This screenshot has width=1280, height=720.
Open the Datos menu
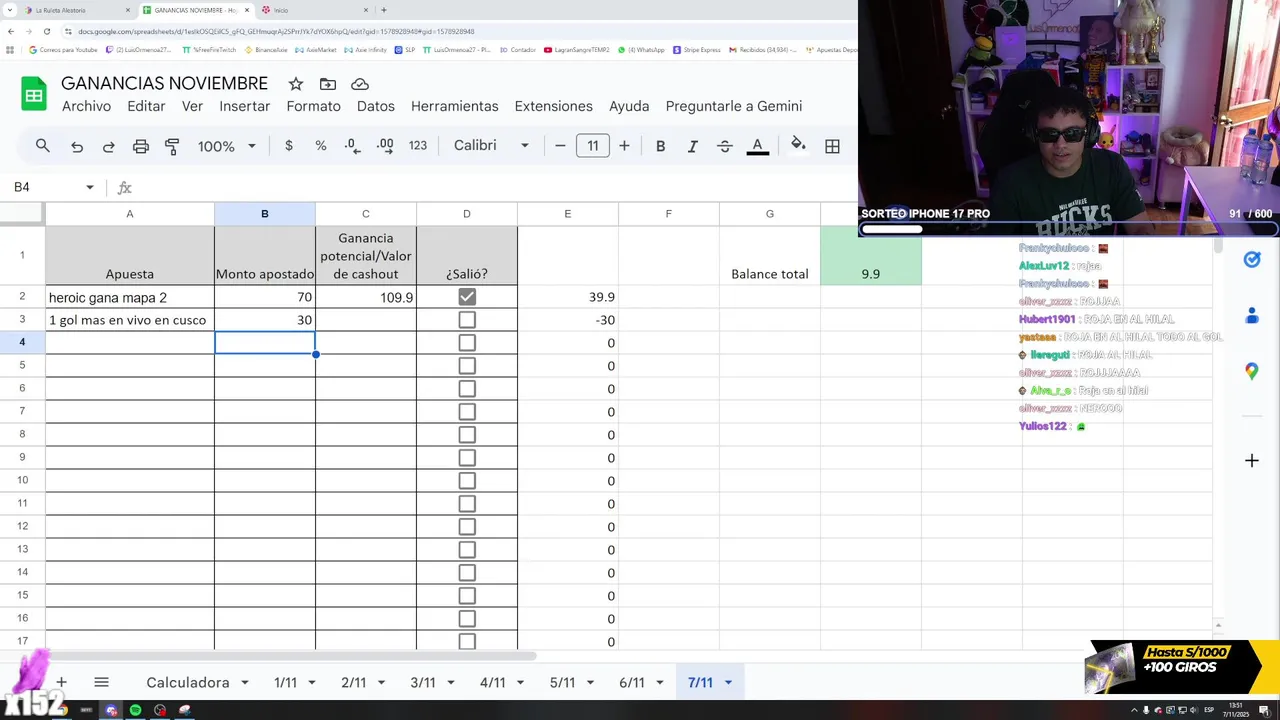coord(376,106)
